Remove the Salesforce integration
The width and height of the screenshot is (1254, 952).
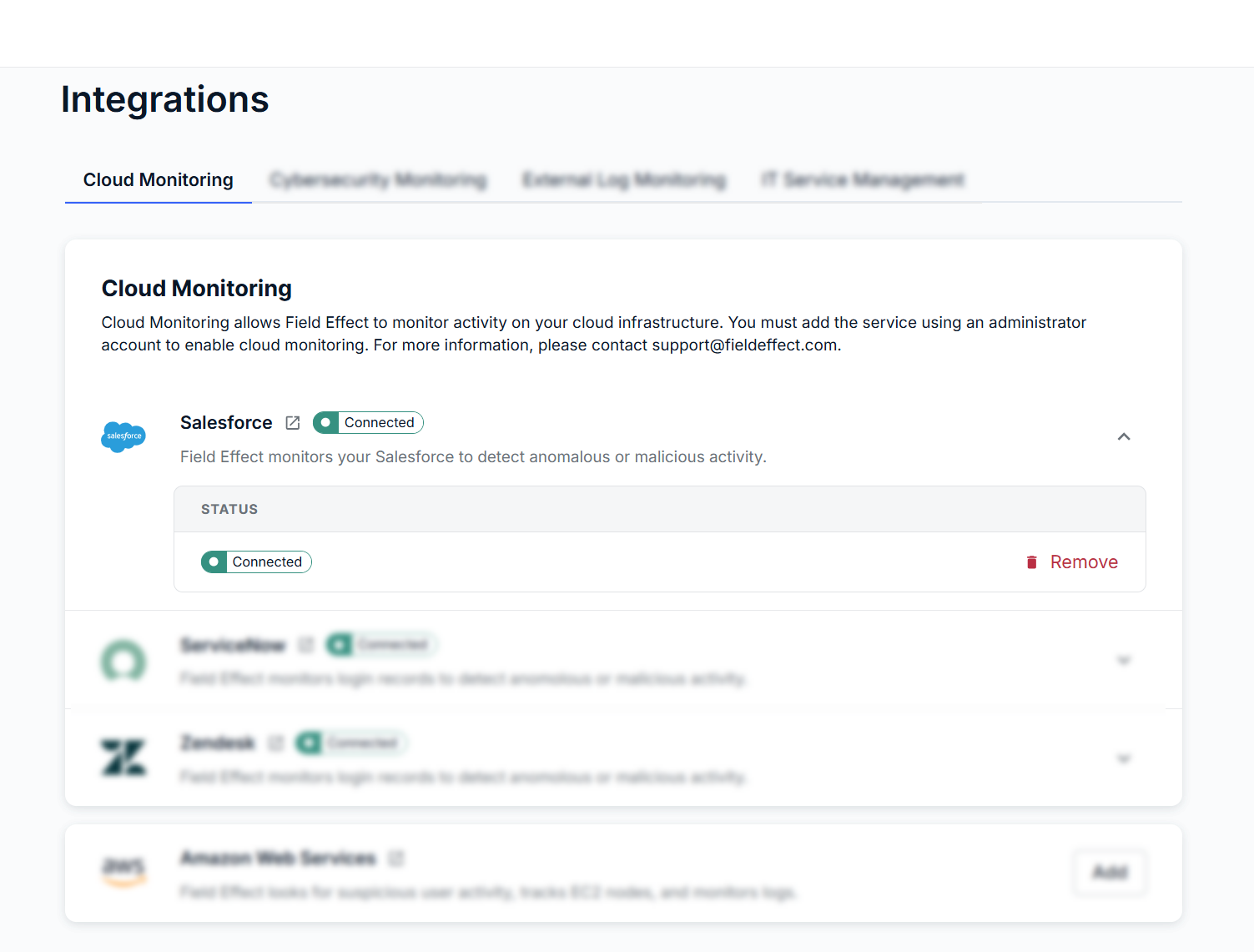(1072, 562)
